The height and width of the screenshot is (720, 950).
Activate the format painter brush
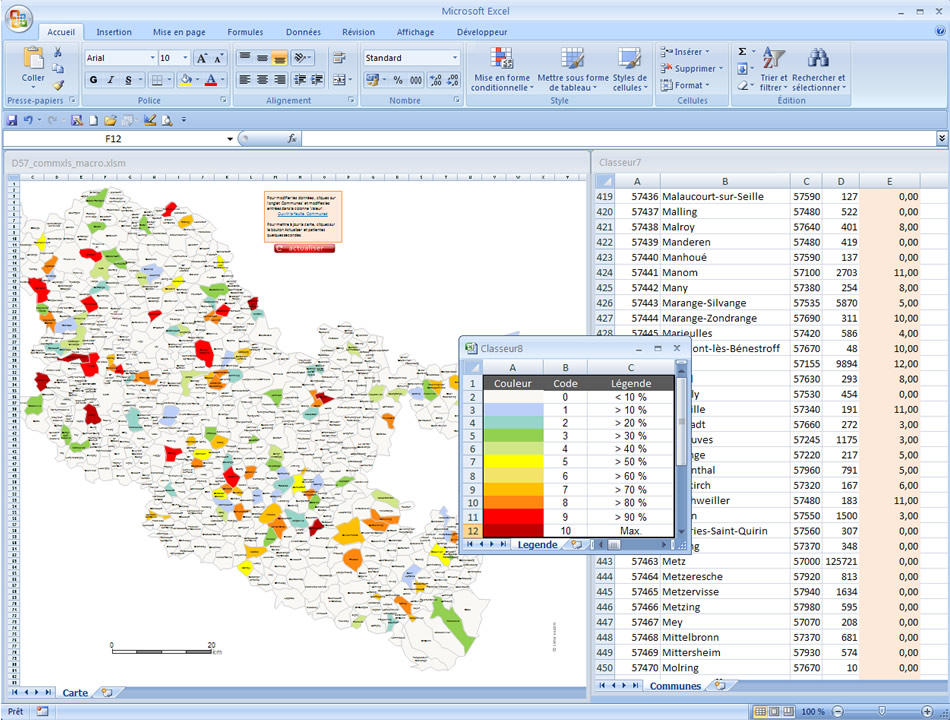point(58,85)
